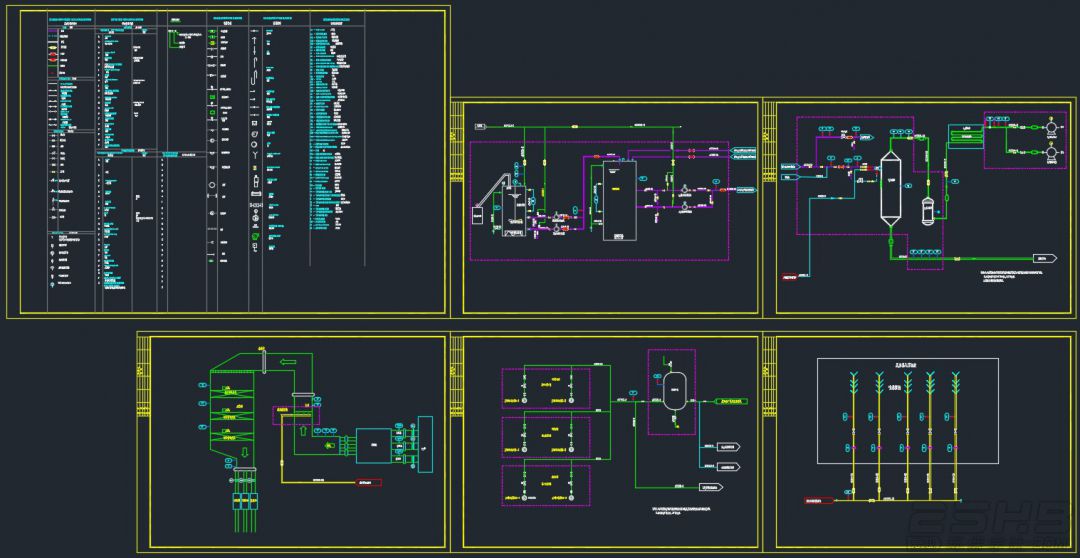The image size is (1080, 558).
Task: Select the rounded white vessel in bottom-middle sheet
Action: click(x=675, y=393)
